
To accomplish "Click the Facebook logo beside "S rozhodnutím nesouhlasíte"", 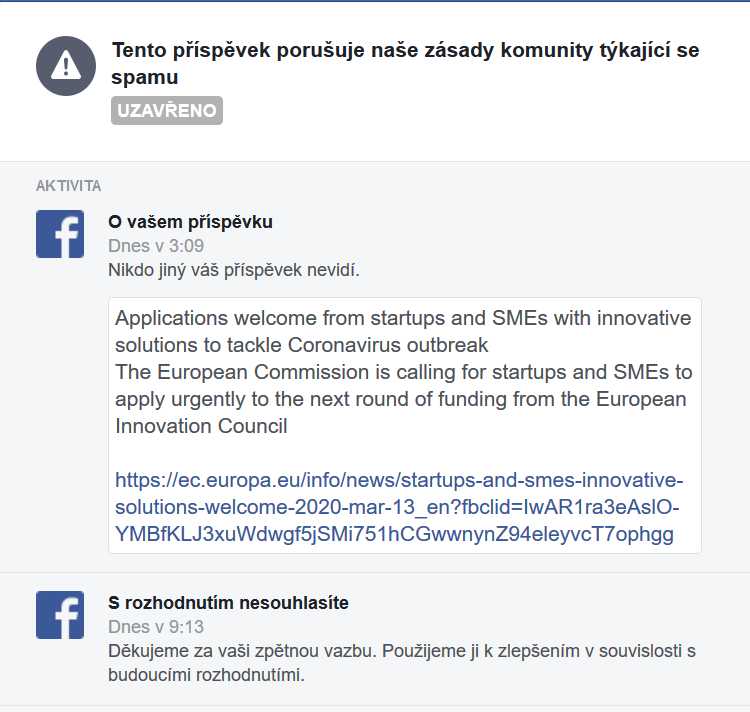I will pyautogui.click(x=60, y=615).
